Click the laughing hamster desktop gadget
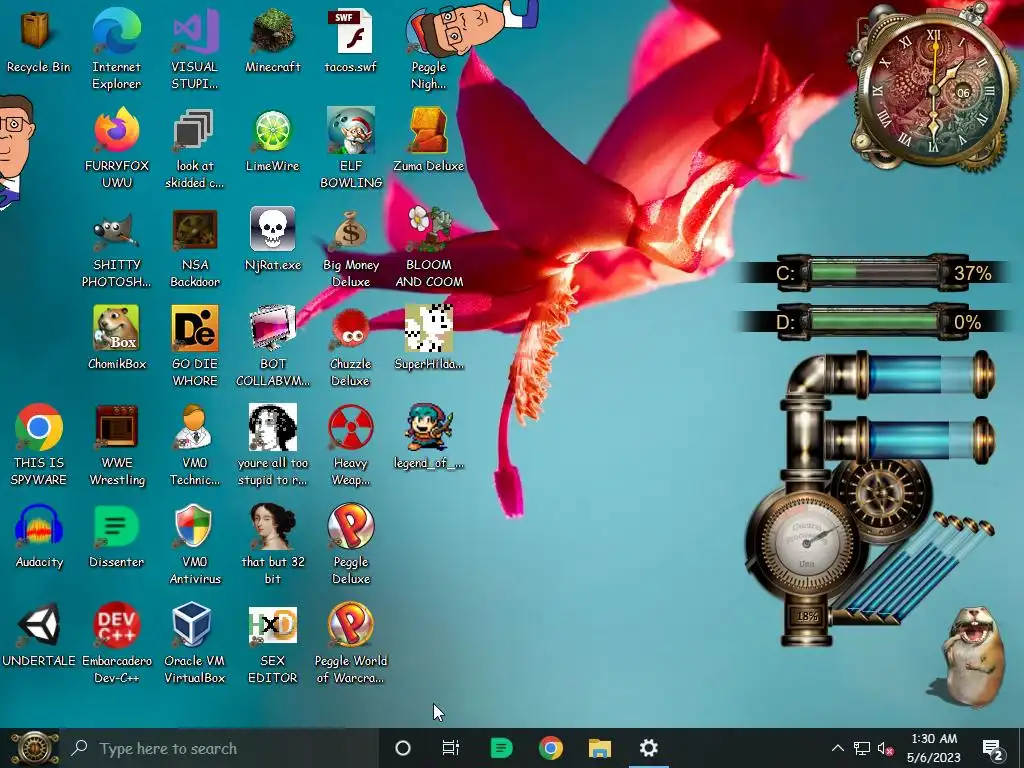 pyautogui.click(x=973, y=656)
